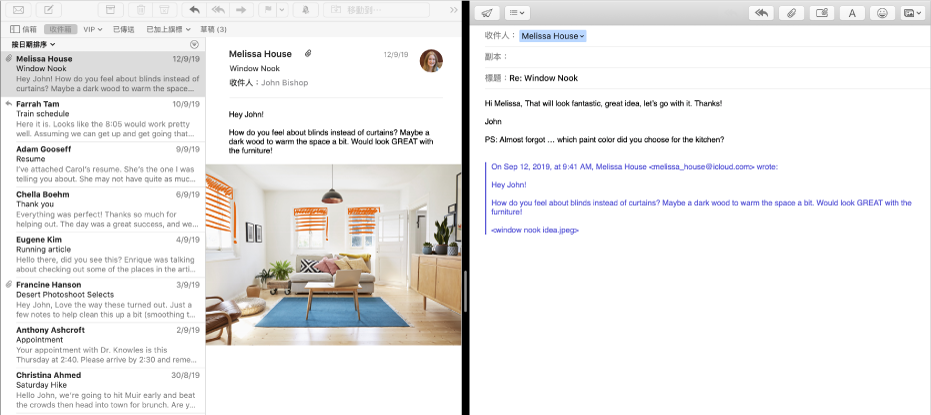Show more toolbar items with the double chevron
Screen dimensions: 931x415
pyautogui.click(x=454, y=10)
